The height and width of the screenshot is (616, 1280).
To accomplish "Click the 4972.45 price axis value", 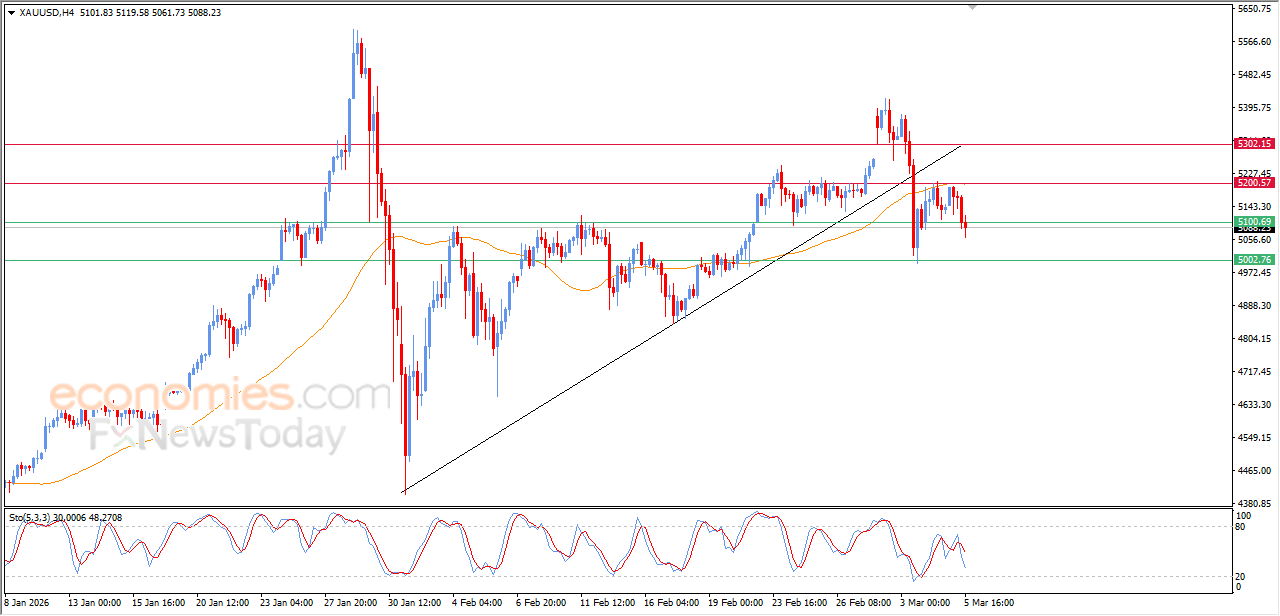I will pyautogui.click(x=1255, y=272).
